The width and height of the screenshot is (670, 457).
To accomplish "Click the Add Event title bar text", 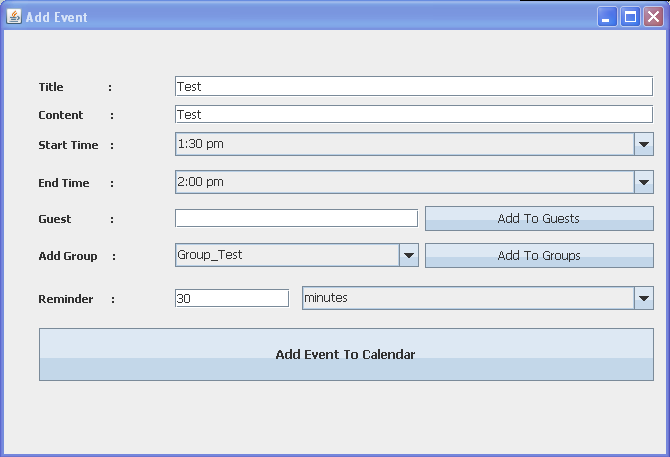I will click(56, 17).
